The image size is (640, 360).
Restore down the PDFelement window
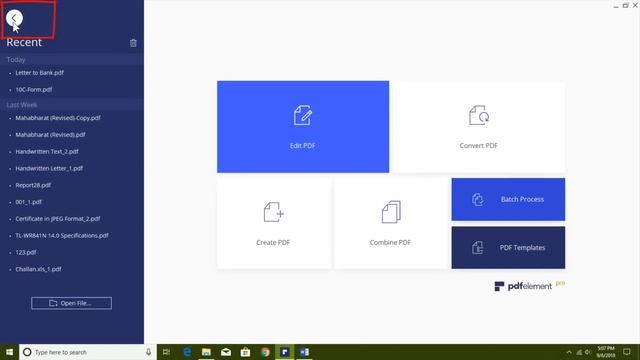pos(626,6)
